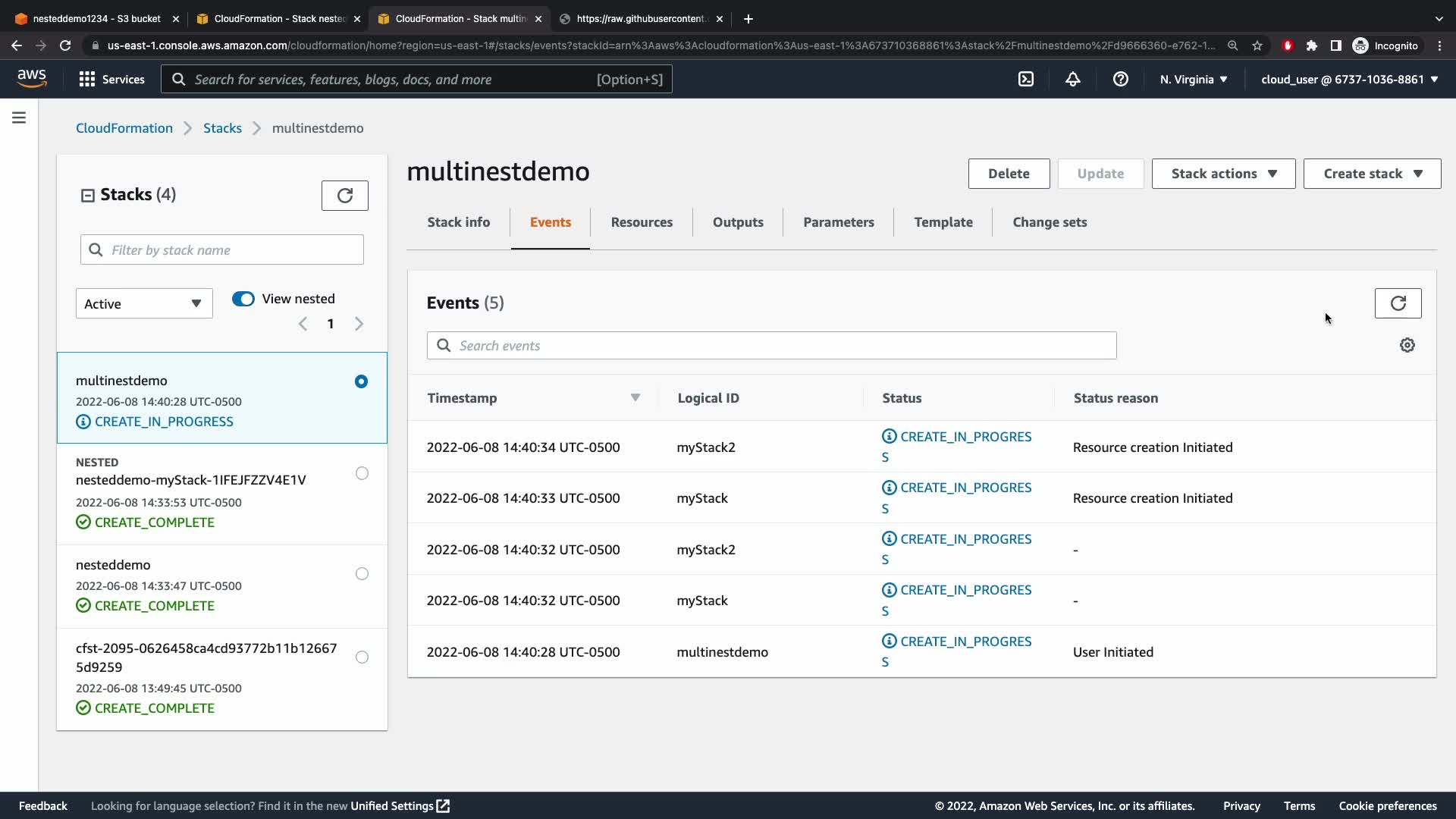Open the Active stack filter dropdown

[144, 303]
